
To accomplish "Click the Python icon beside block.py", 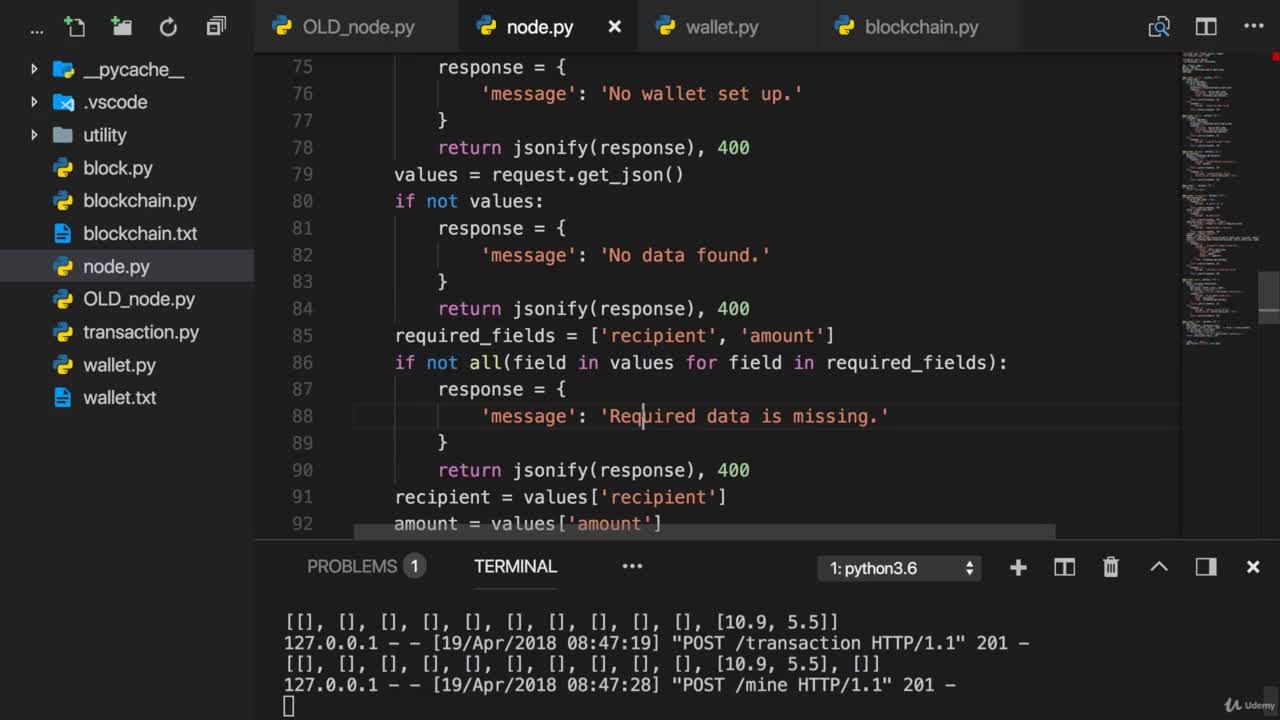I will click(63, 168).
